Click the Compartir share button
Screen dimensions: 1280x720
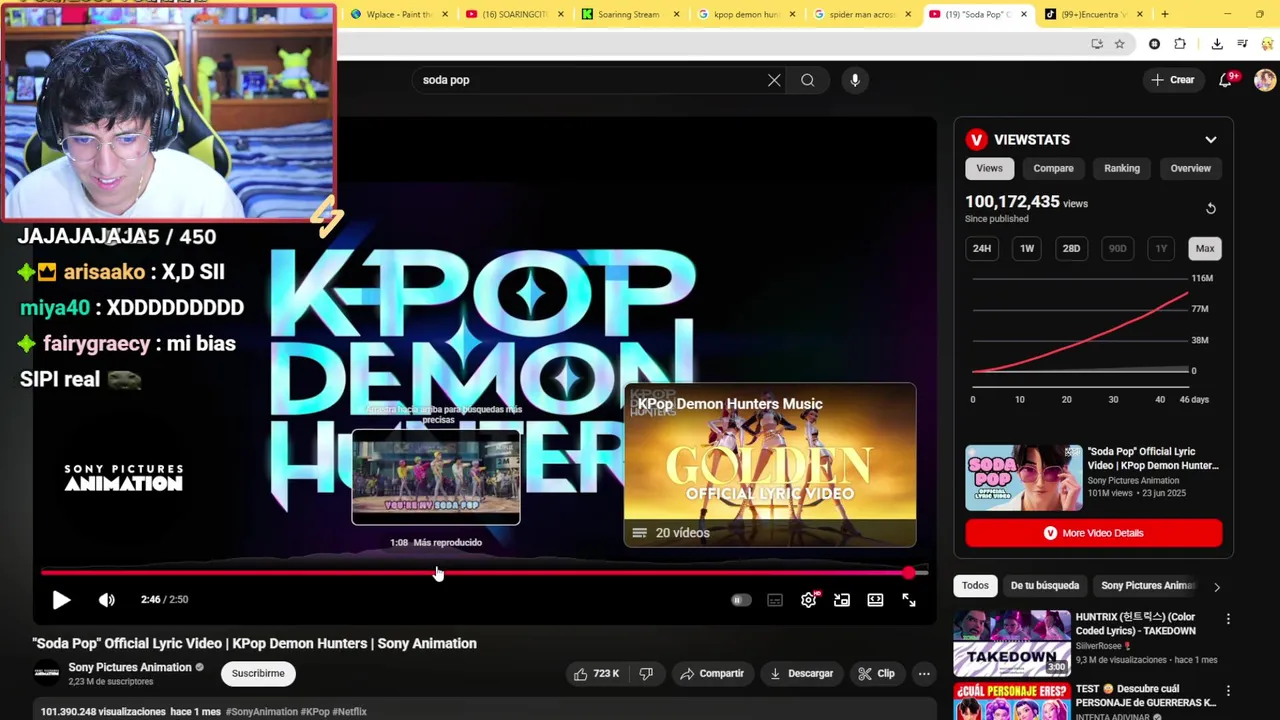(712, 674)
